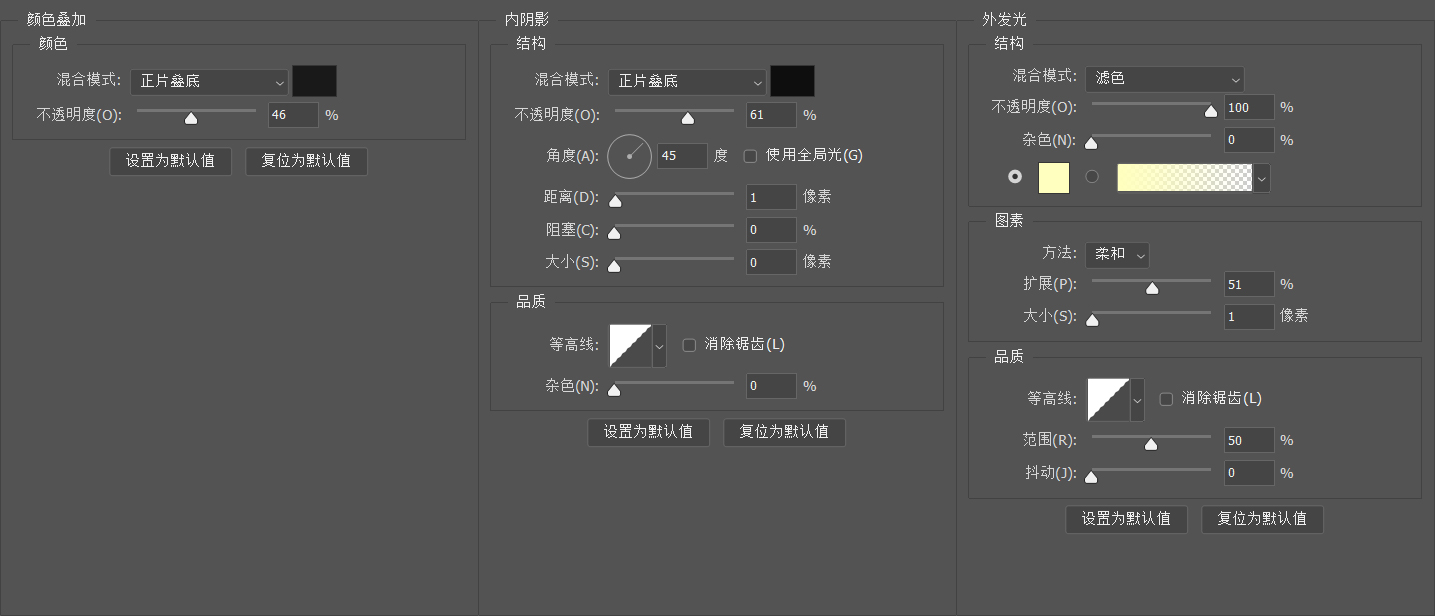
Task: Open gradient picker dropdown arrow
Action: coord(1262,178)
